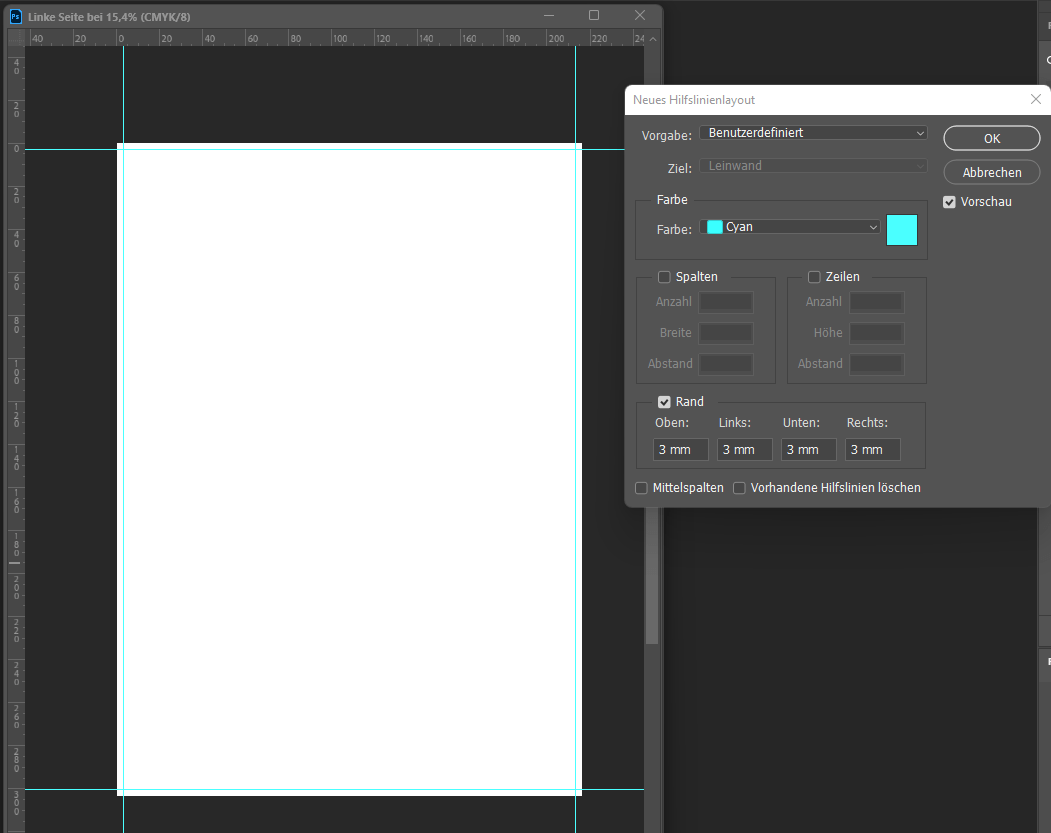Disable the Vorschau preview checkbox

[x=950, y=202]
